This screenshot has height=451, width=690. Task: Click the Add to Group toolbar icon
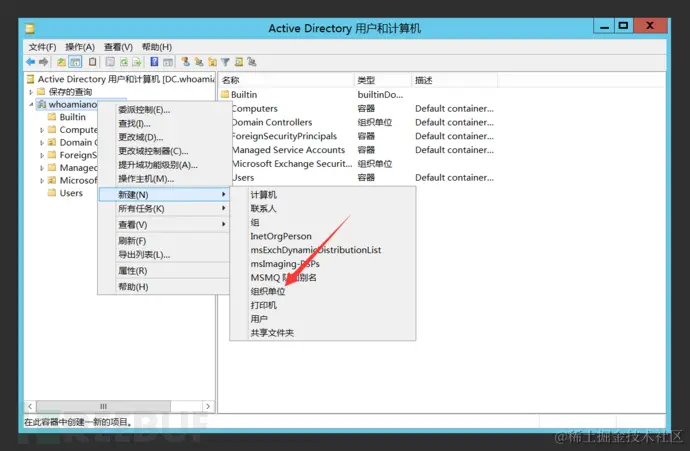[x=252, y=62]
